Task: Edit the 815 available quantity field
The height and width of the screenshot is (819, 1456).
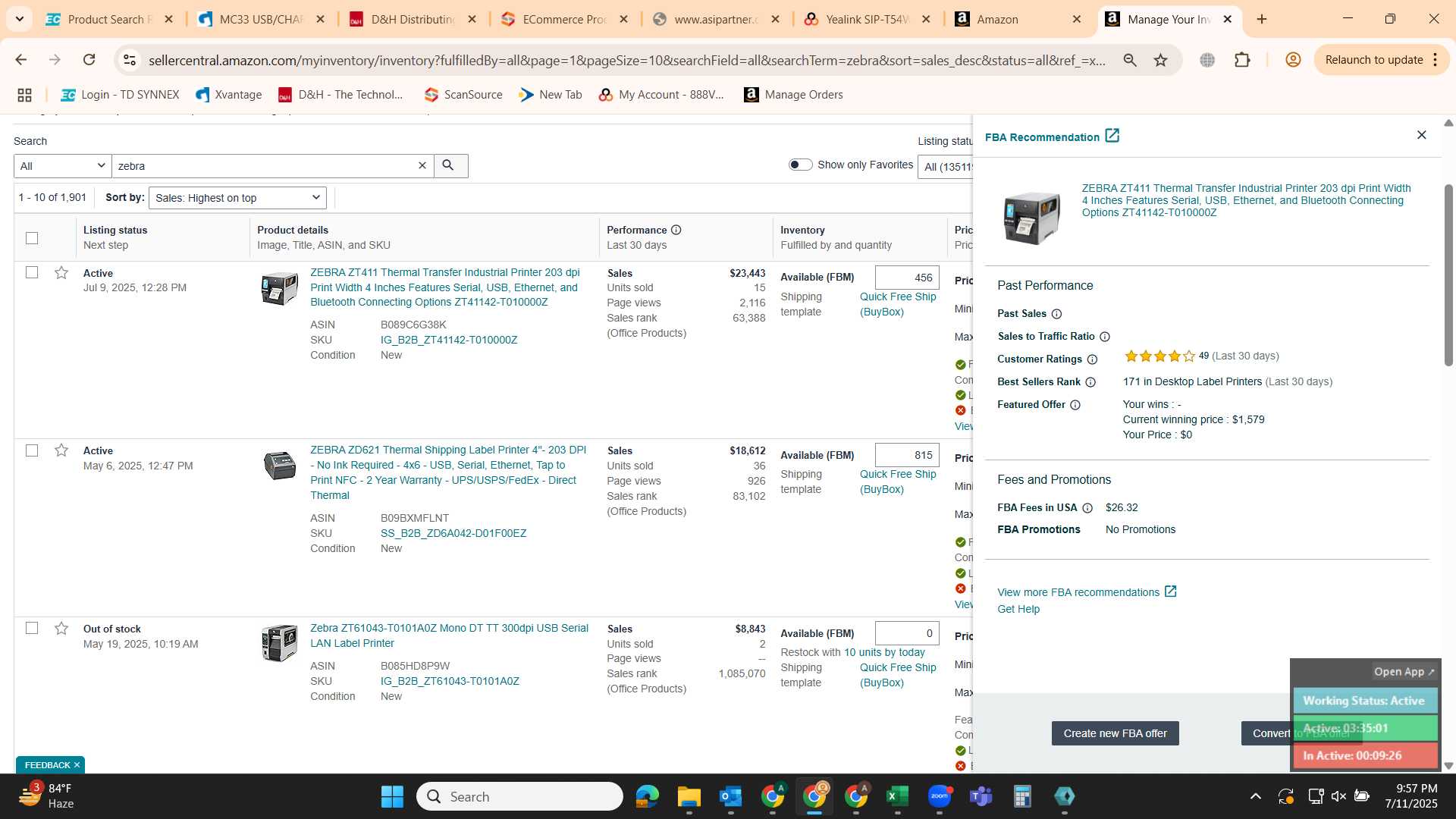Action: 907,455
